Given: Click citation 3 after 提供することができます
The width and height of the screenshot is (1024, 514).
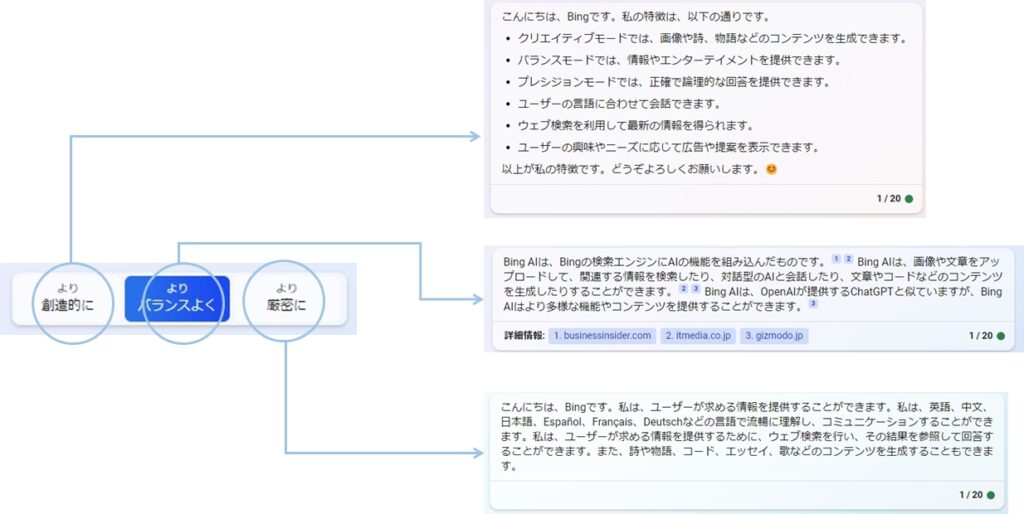Looking at the screenshot, I should tap(813, 304).
